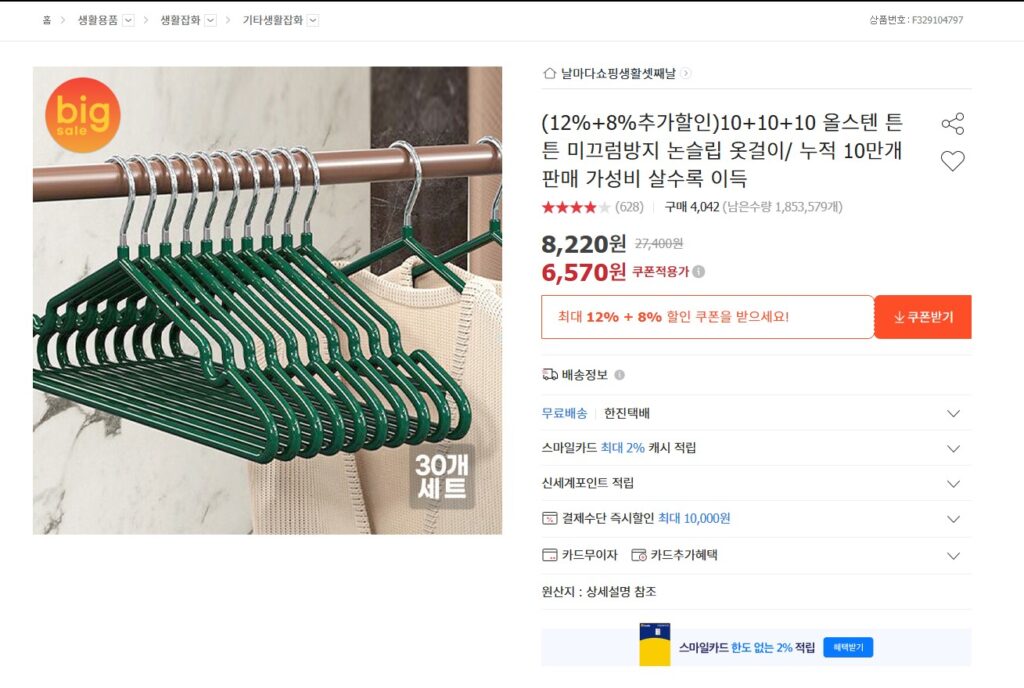
Task: Open the (628) reviews link
Action: point(629,208)
